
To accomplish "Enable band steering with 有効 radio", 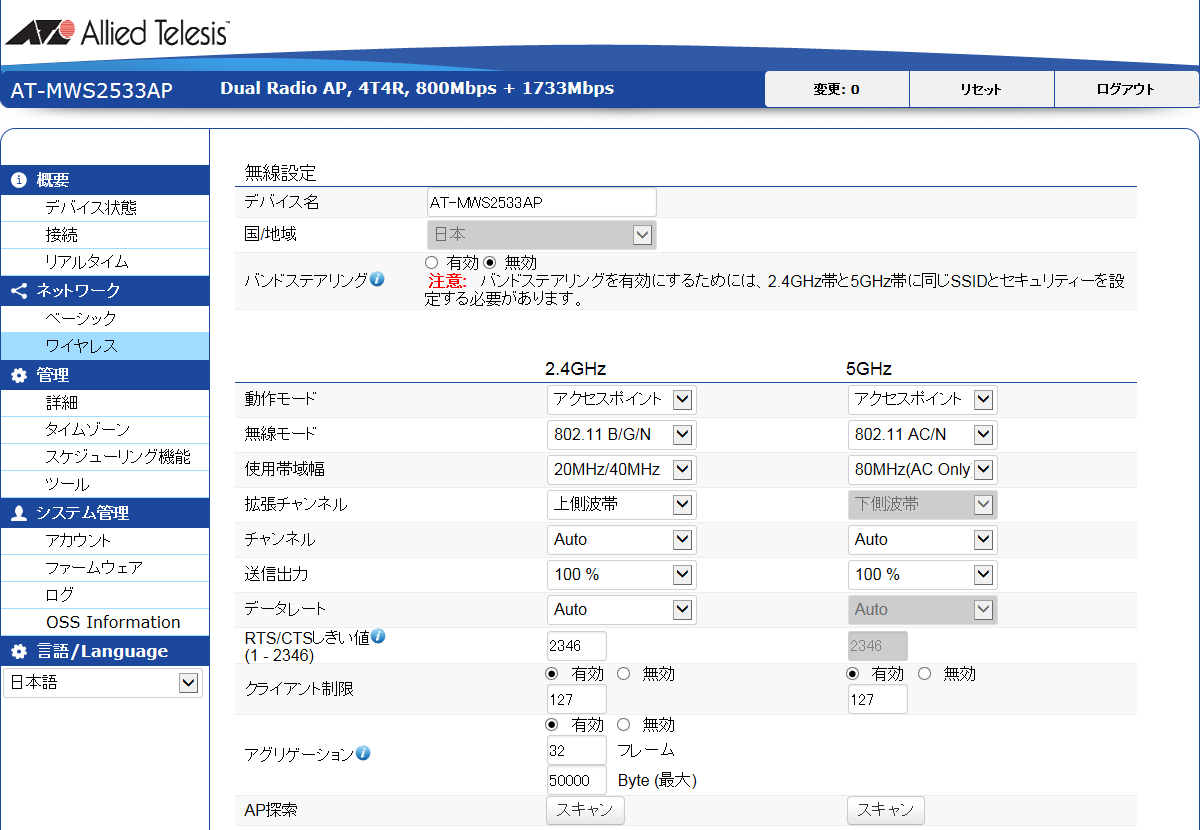I will [431, 262].
